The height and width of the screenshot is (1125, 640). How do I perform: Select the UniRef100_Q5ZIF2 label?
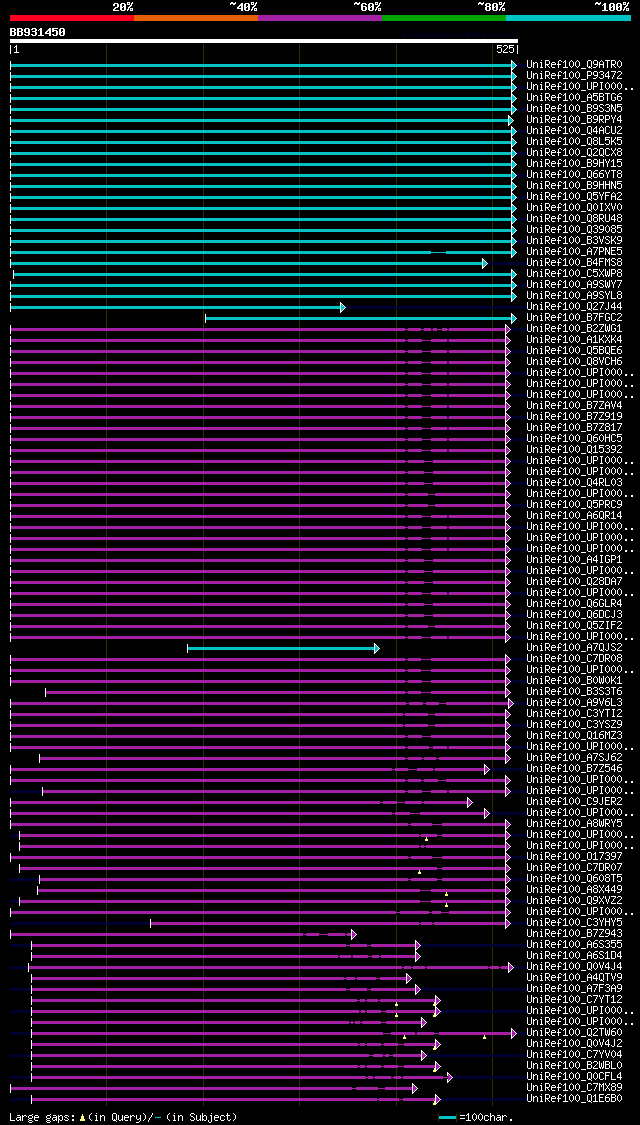point(574,626)
